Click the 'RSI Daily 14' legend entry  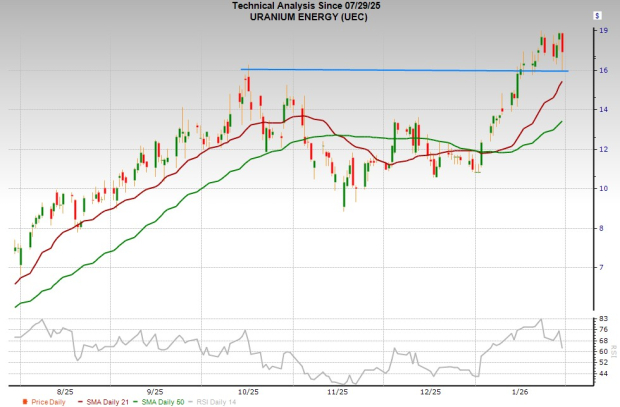point(216,402)
